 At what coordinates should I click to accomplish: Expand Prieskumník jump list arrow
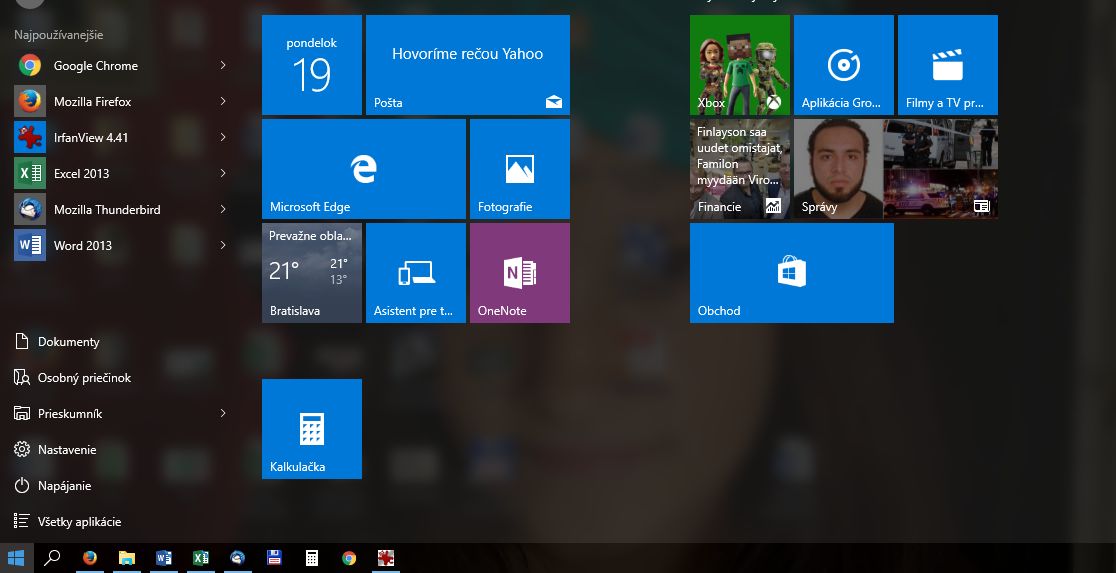coord(223,414)
